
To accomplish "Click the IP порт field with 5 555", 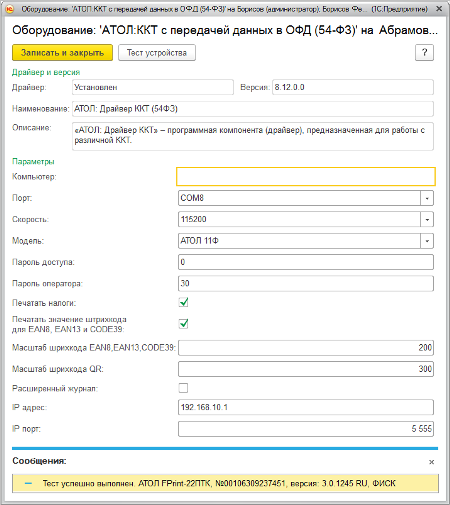I will (x=306, y=429).
